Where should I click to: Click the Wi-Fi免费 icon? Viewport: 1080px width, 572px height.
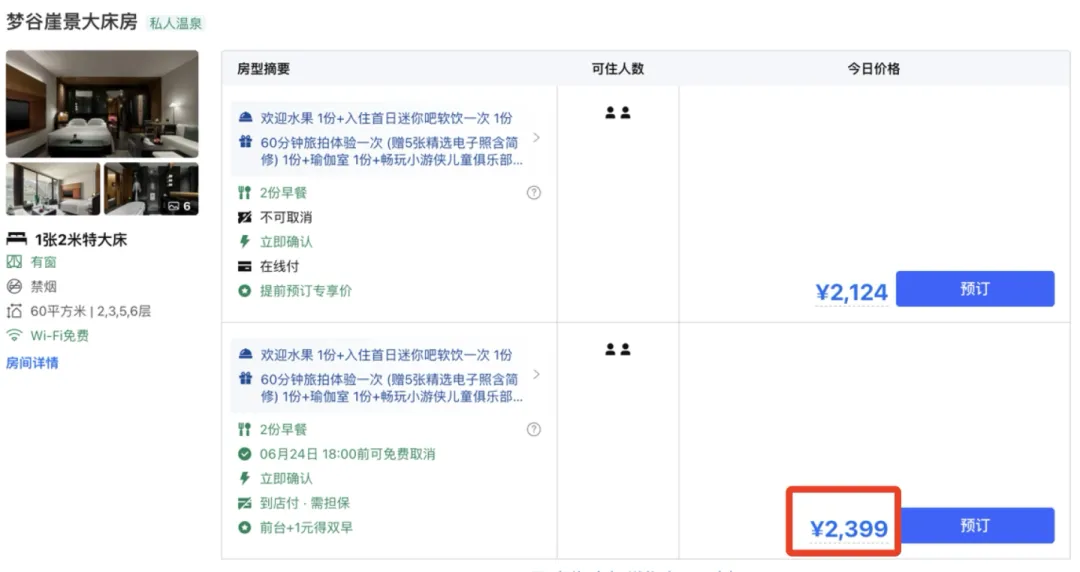click(14, 336)
